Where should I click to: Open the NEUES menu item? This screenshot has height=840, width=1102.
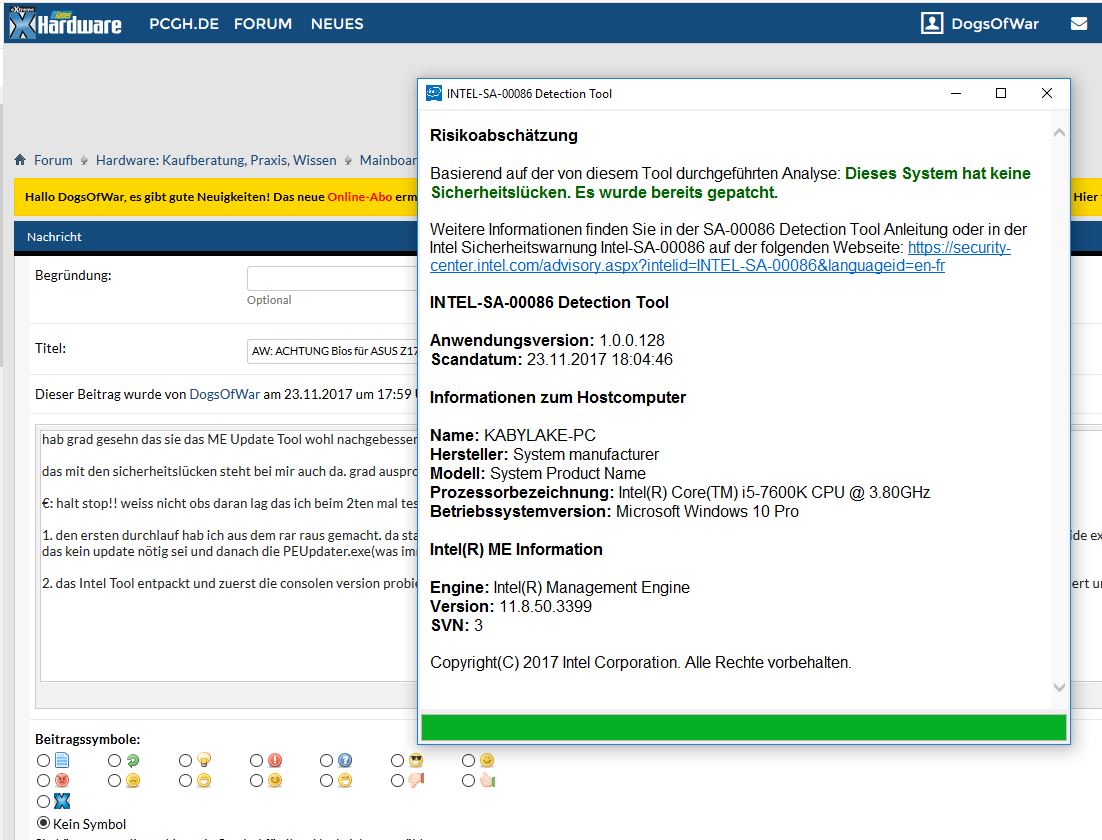(x=337, y=24)
